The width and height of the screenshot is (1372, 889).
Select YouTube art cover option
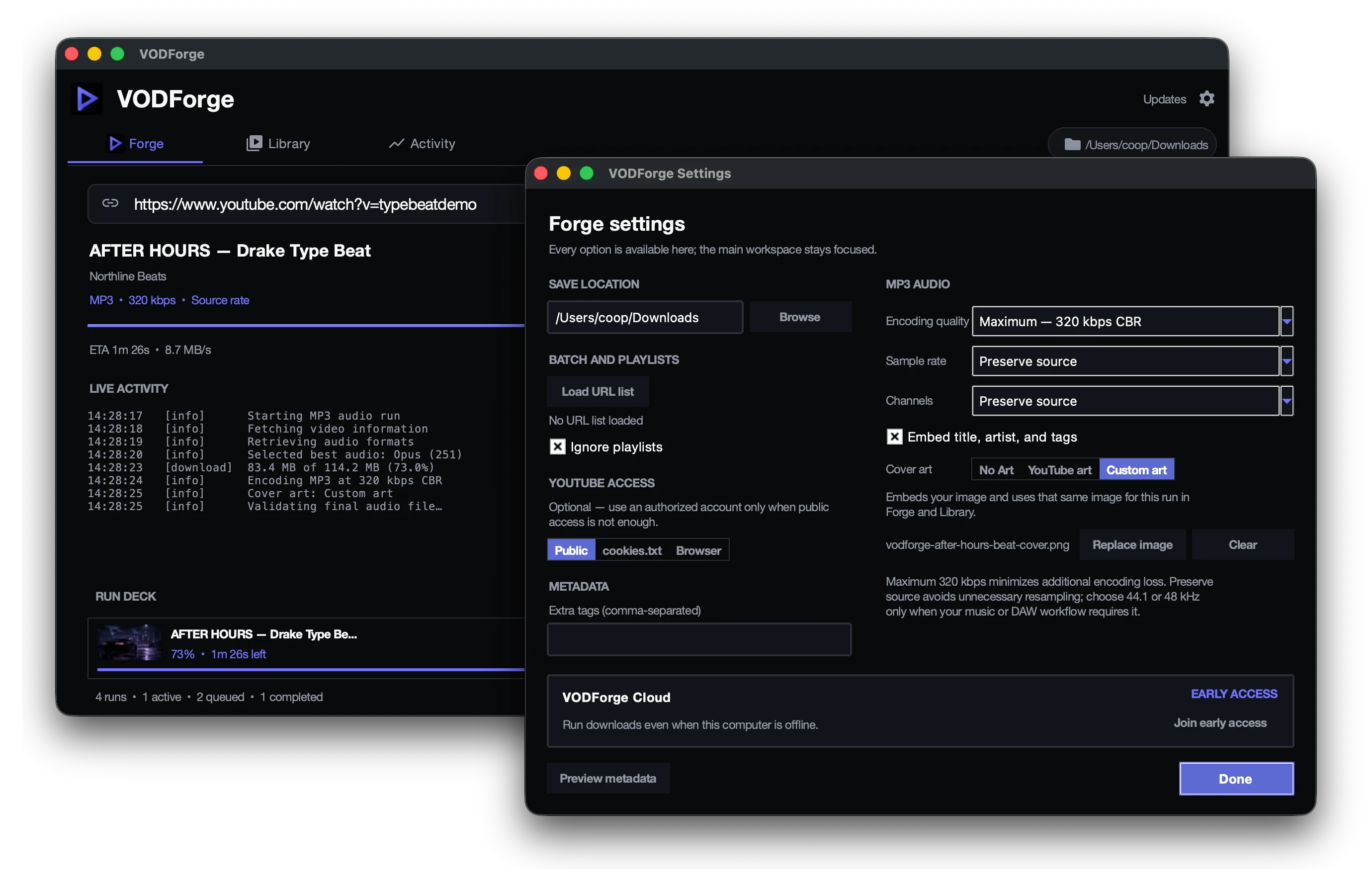point(1059,469)
